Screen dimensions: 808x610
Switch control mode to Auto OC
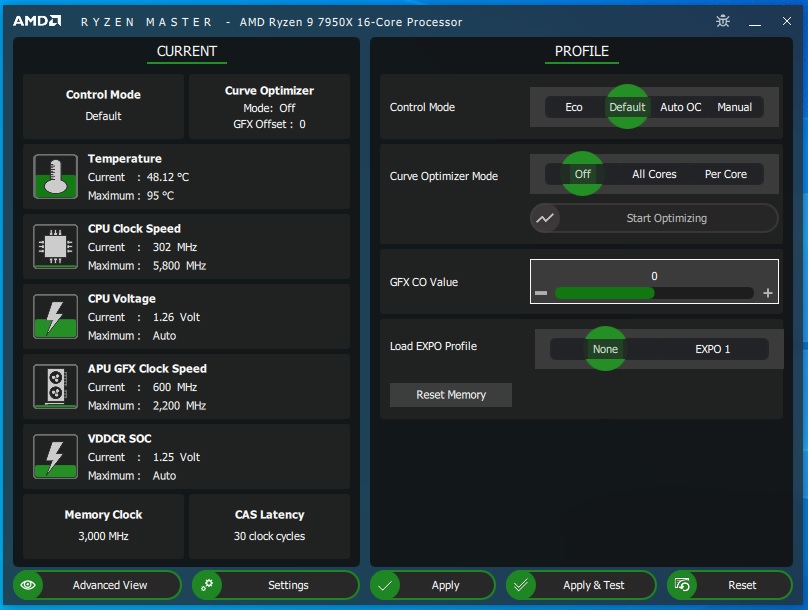(x=680, y=107)
